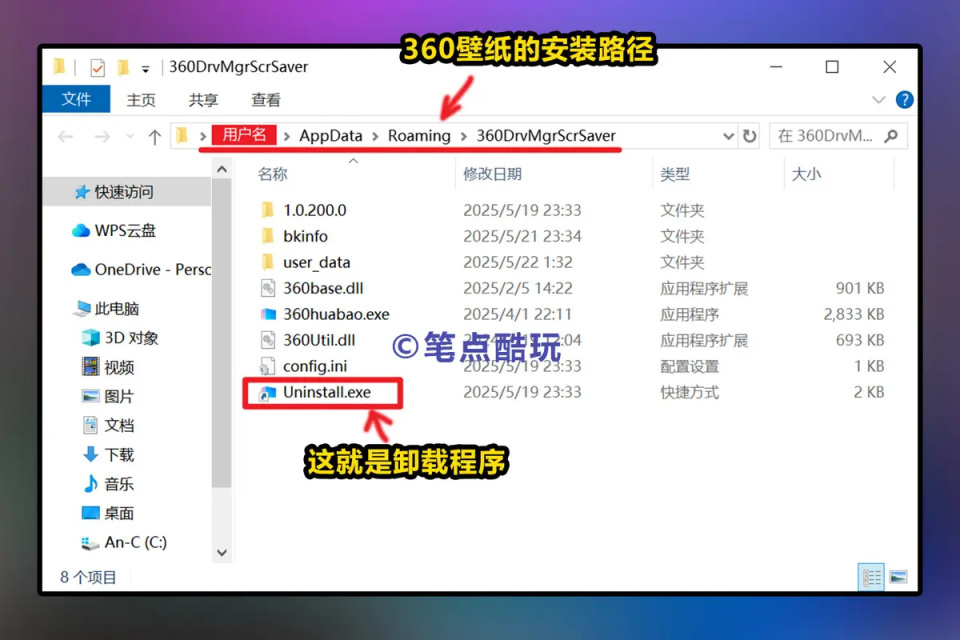This screenshot has height=640, width=960.
Task: Click new folder quick access icon
Action: pyautogui.click(x=123, y=67)
